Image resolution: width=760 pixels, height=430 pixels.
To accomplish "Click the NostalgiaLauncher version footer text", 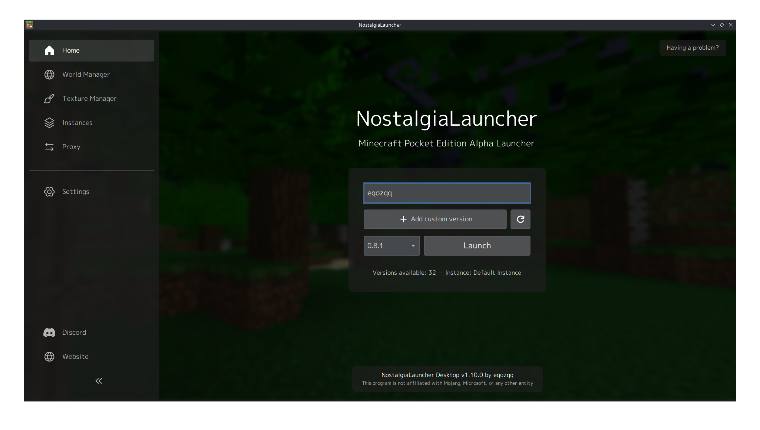I will [x=447, y=375].
